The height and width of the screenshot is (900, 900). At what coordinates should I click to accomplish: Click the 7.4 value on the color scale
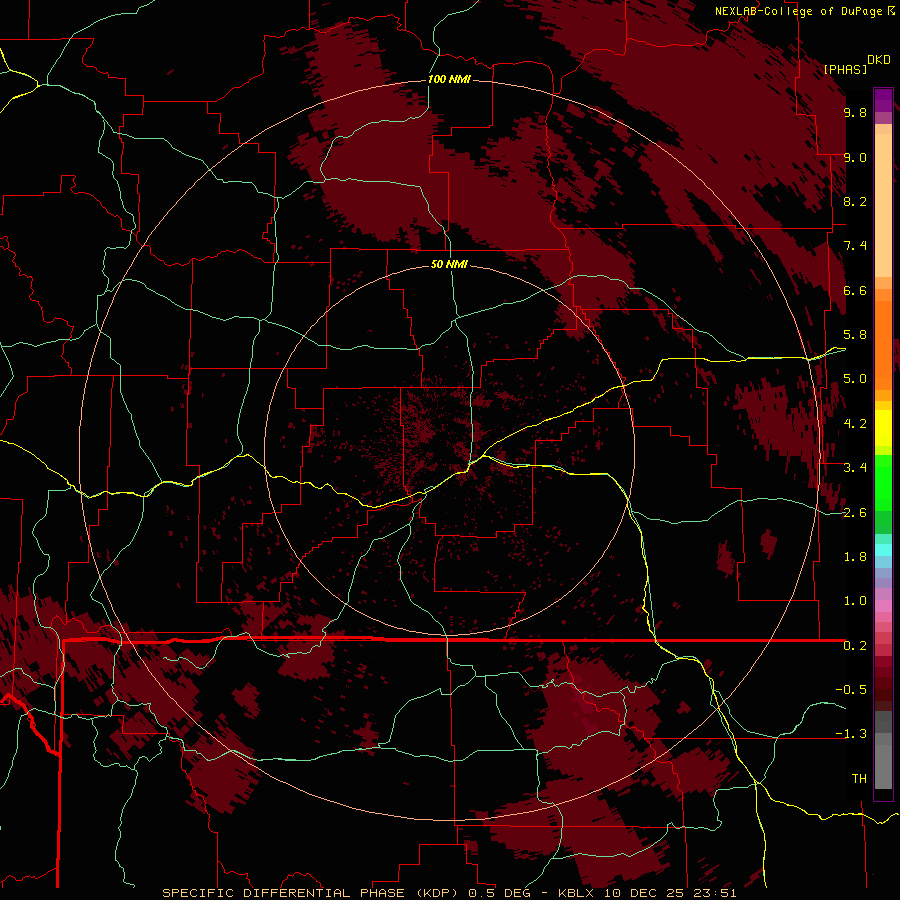click(855, 246)
